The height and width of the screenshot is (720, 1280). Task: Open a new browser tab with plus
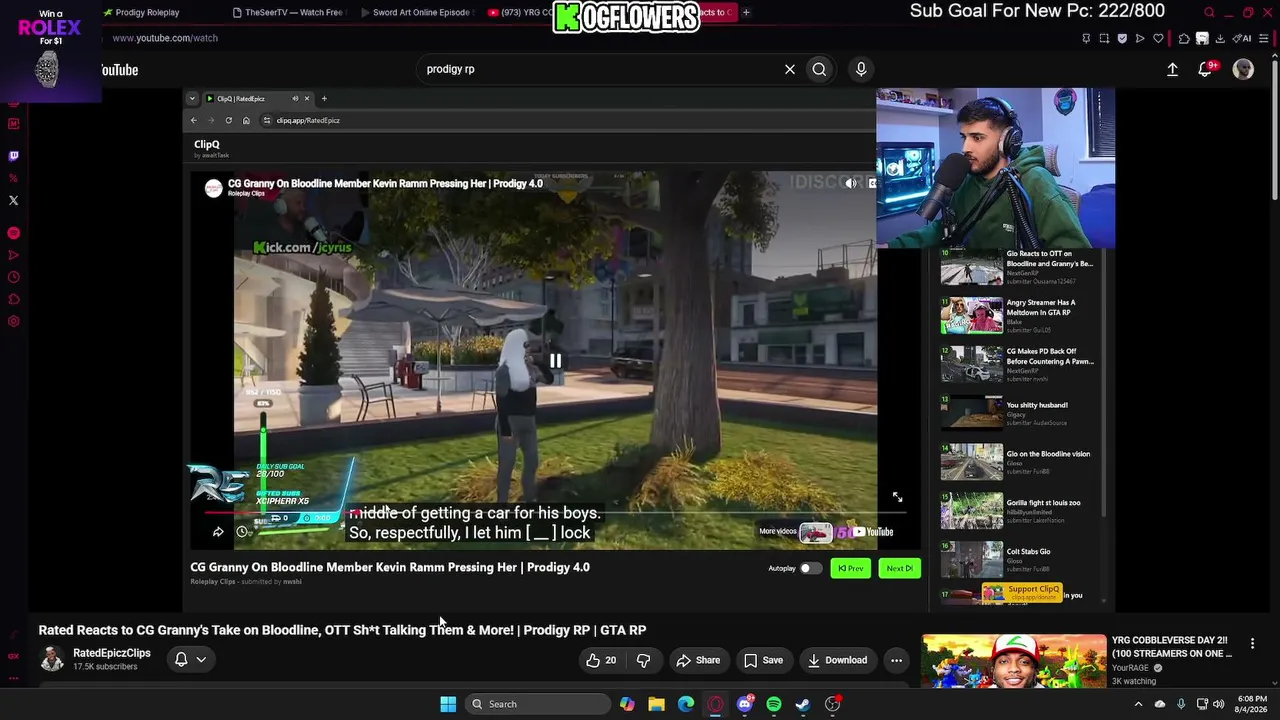(x=746, y=13)
